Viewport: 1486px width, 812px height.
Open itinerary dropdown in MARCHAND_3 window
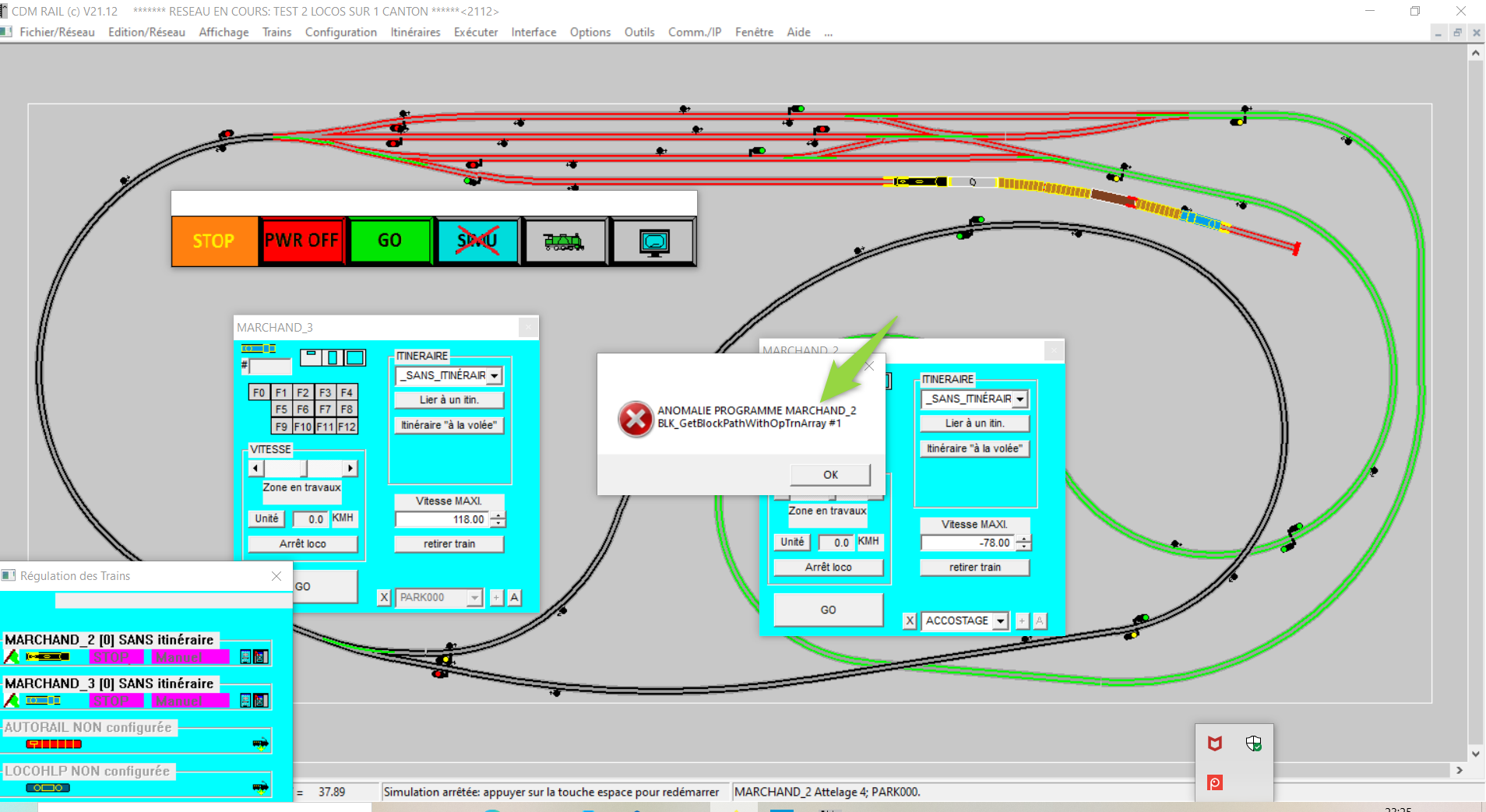[495, 375]
